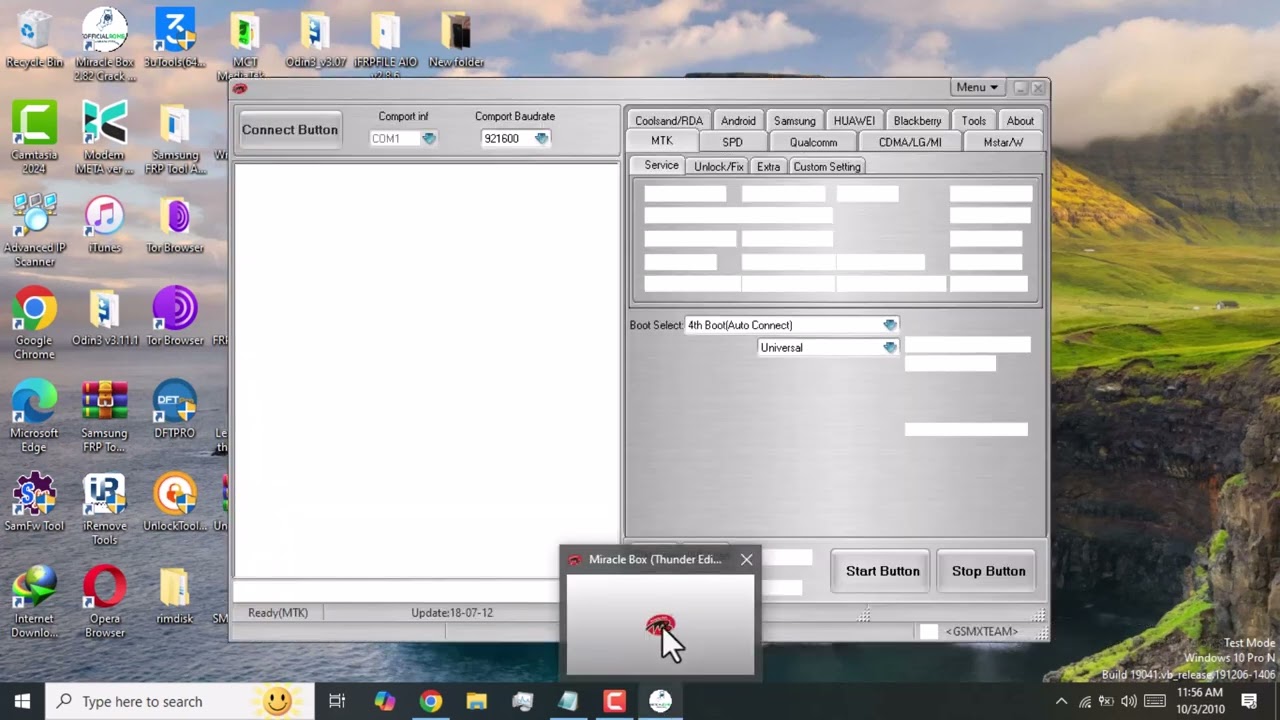Open Tor Browser icon beside iTunes
Image resolution: width=1280 pixels, height=720 pixels.
(x=175, y=225)
